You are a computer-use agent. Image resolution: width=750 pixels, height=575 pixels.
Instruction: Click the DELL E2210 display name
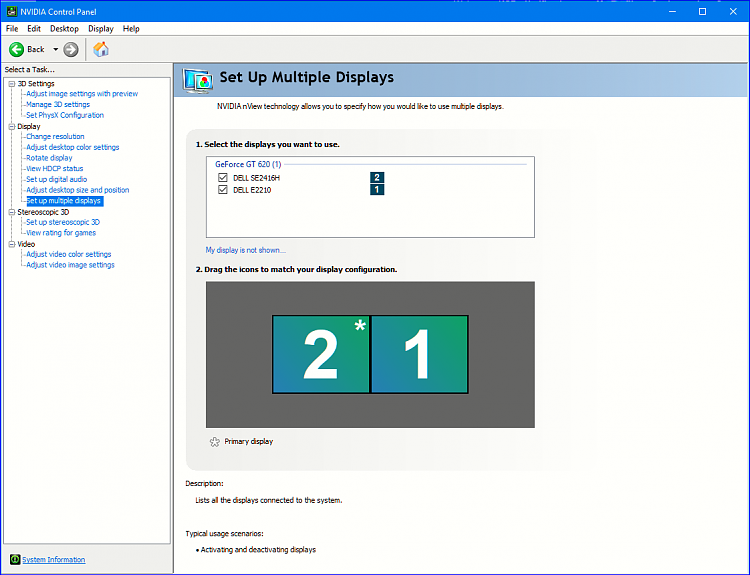tap(252, 190)
